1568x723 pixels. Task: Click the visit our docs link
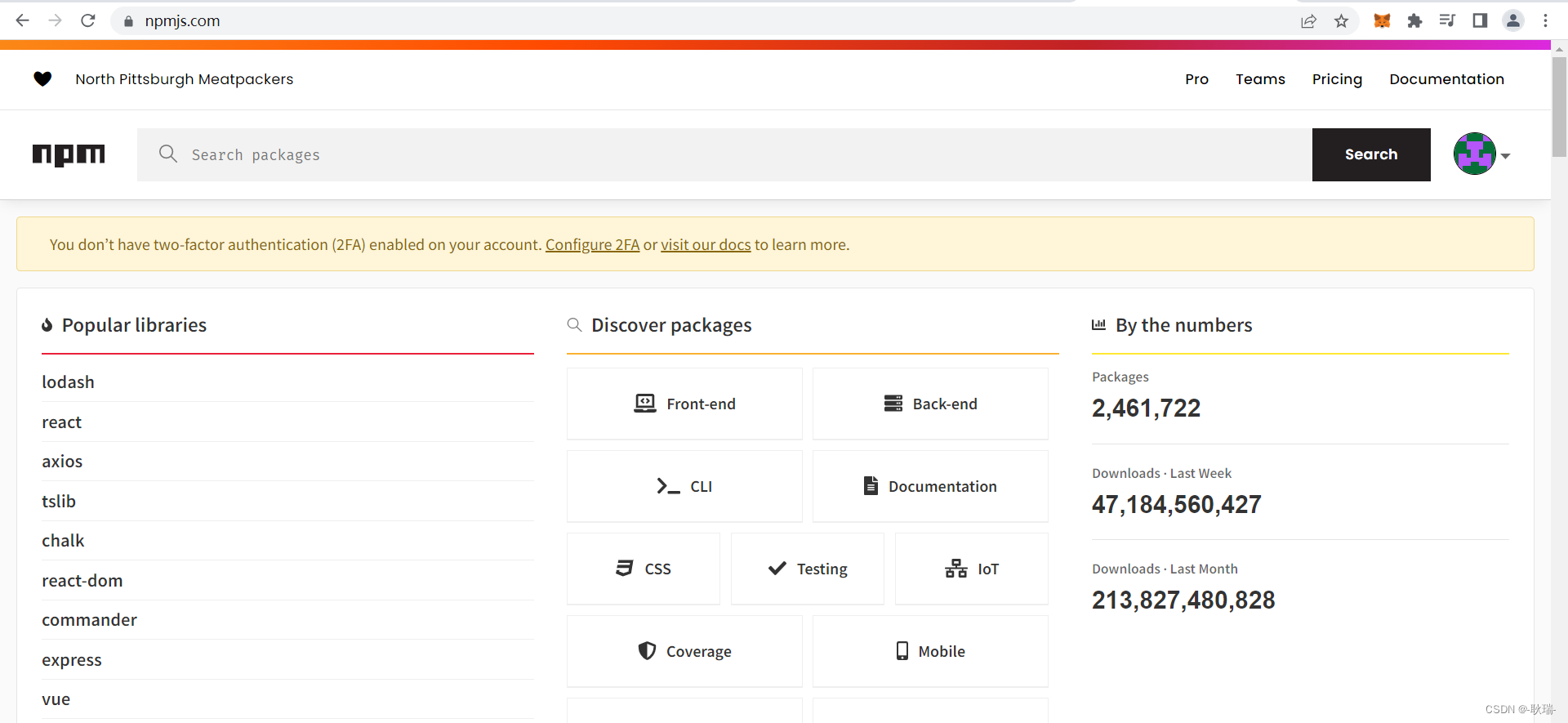706,244
